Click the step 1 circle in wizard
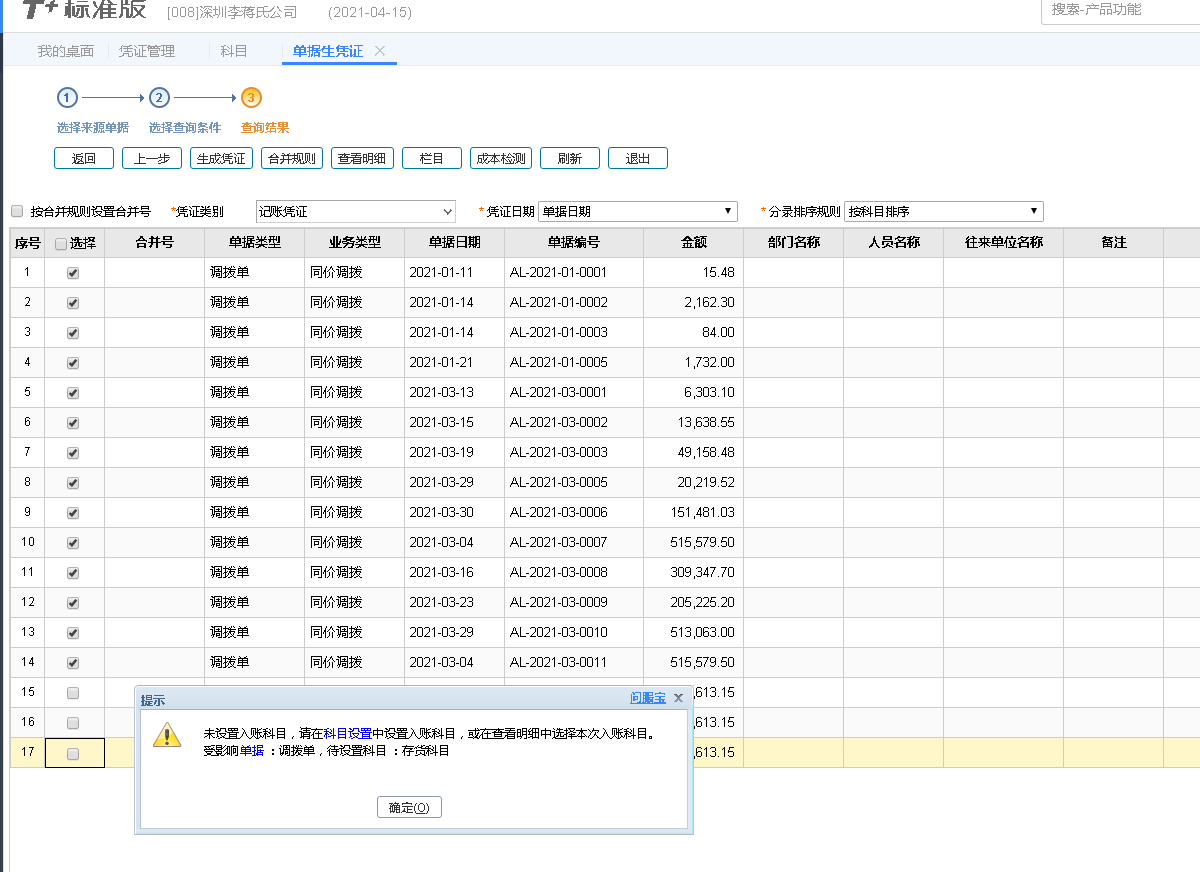This screenshot has height=872, width=1200. tap(67, 98)
